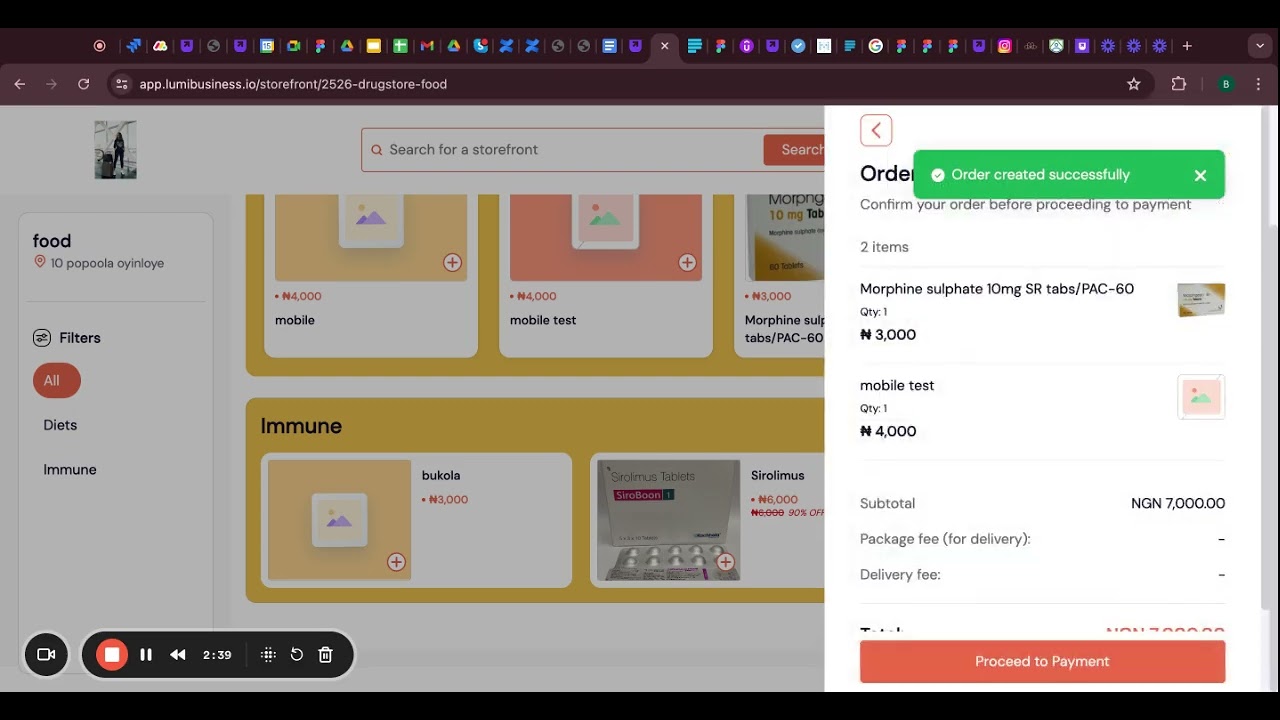Viewport: 1280px width, 720px height.
Task: Open the tab search dropdown arrow
Action: (x=1259, y=46)
